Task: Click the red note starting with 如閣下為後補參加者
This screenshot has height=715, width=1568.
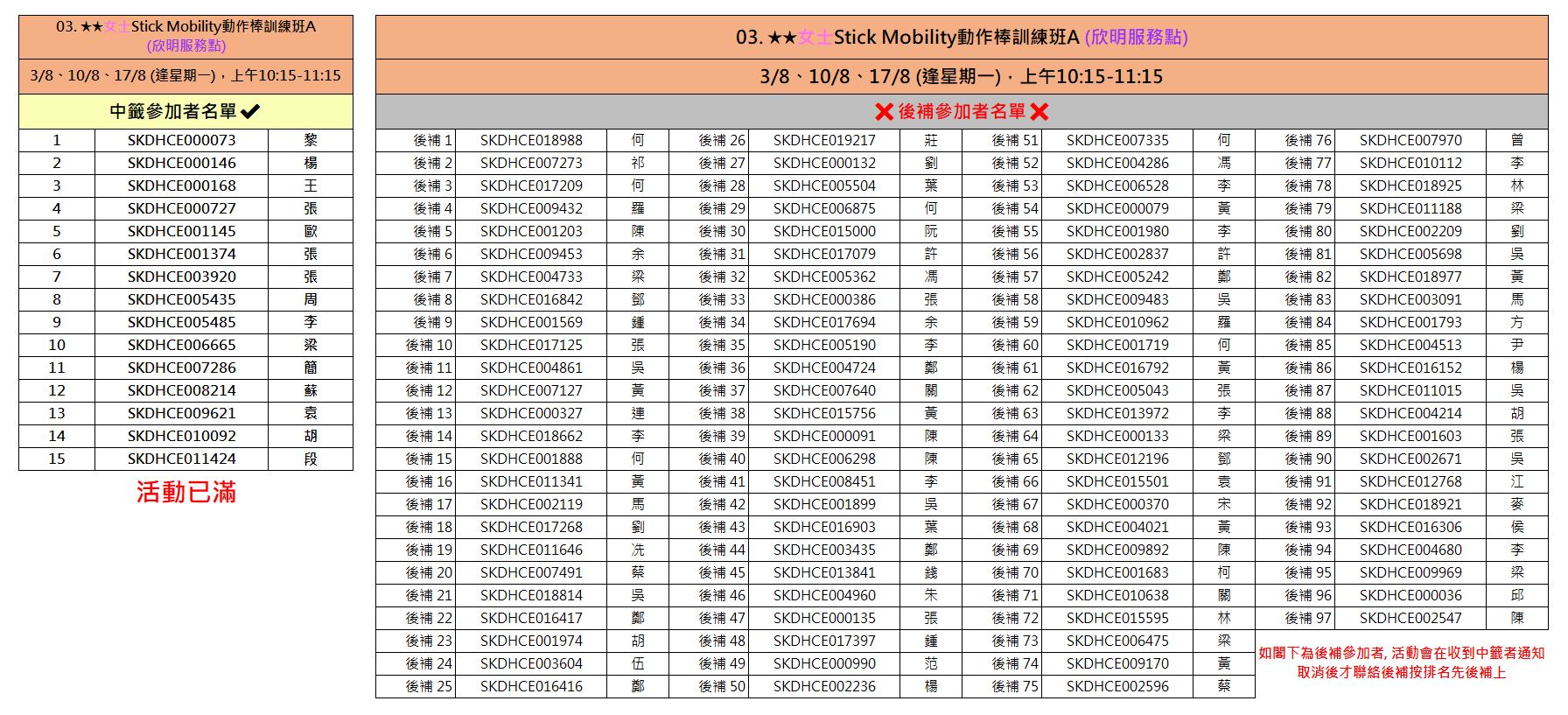Action: pos(1402,662)
